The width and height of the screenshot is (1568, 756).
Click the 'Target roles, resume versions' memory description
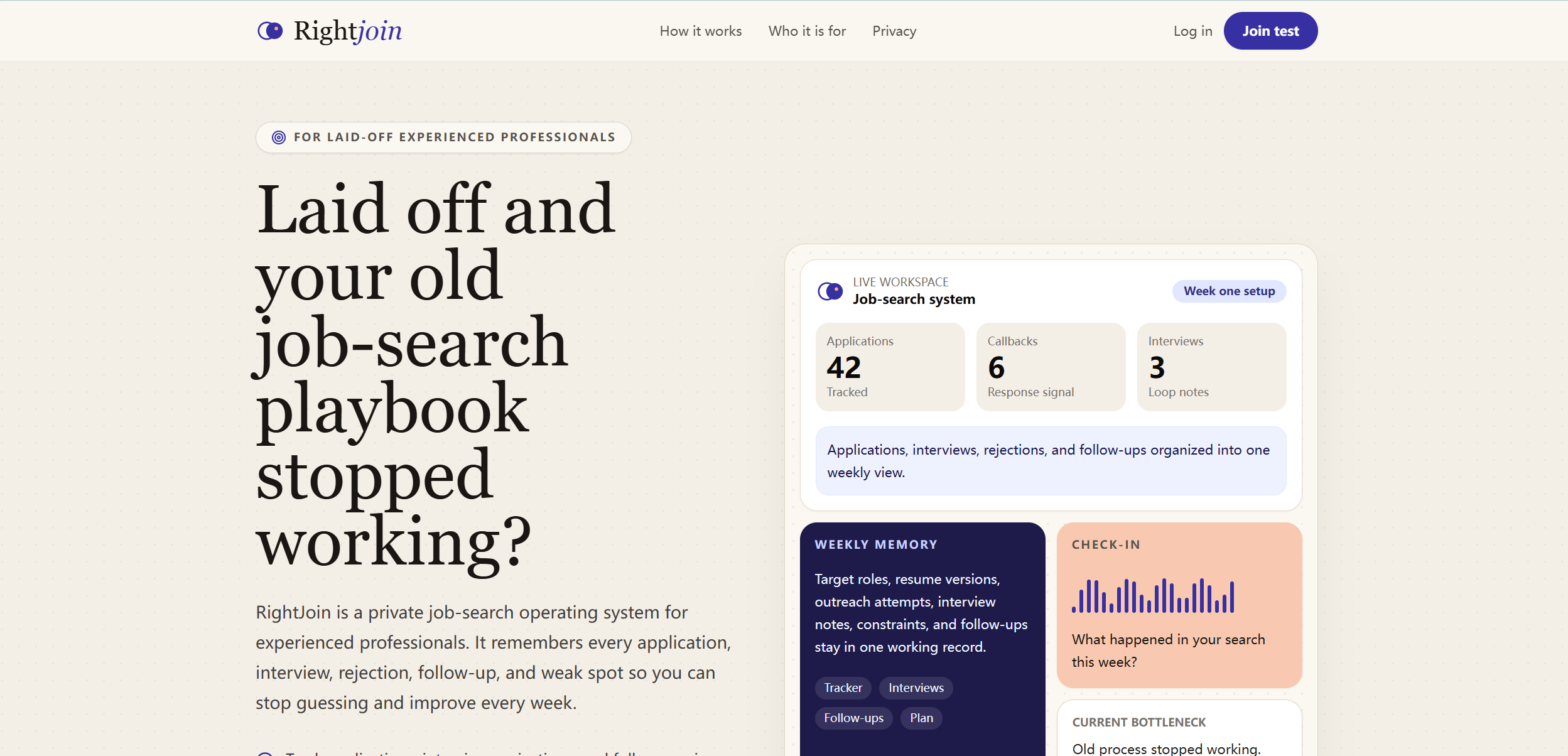coord(921,613)
